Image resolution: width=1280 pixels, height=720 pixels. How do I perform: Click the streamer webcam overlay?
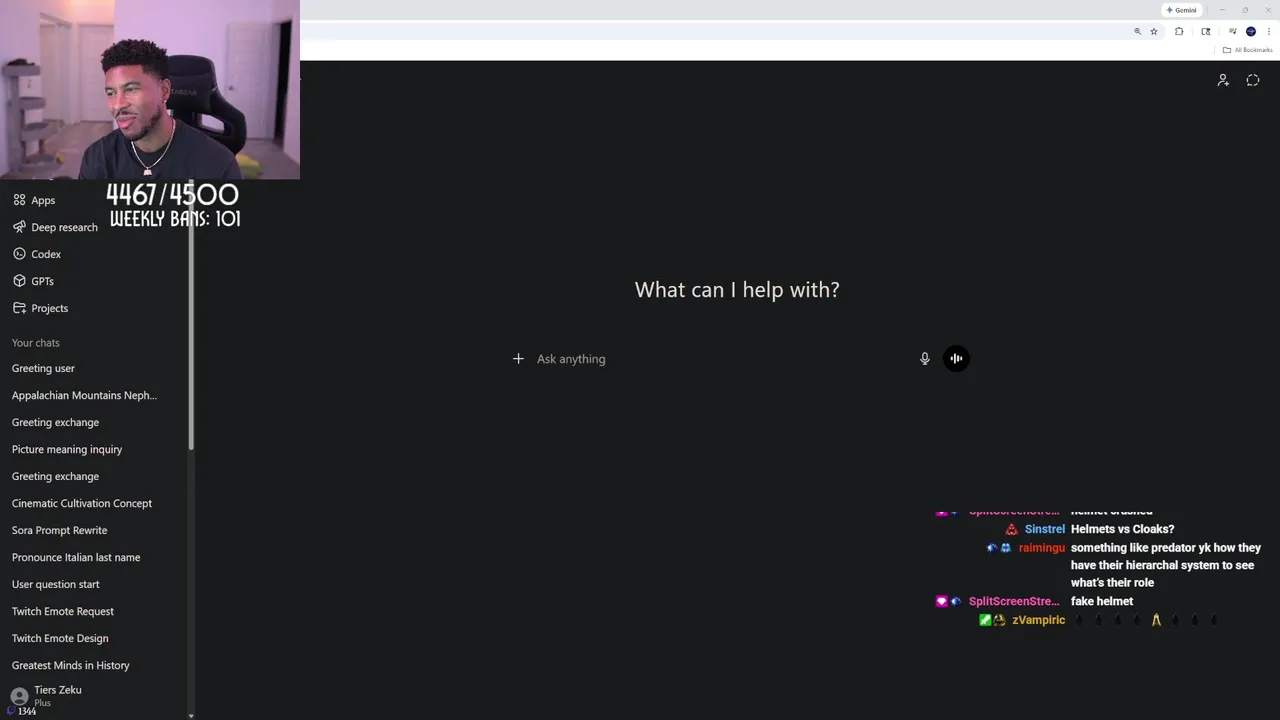[150, 90]
